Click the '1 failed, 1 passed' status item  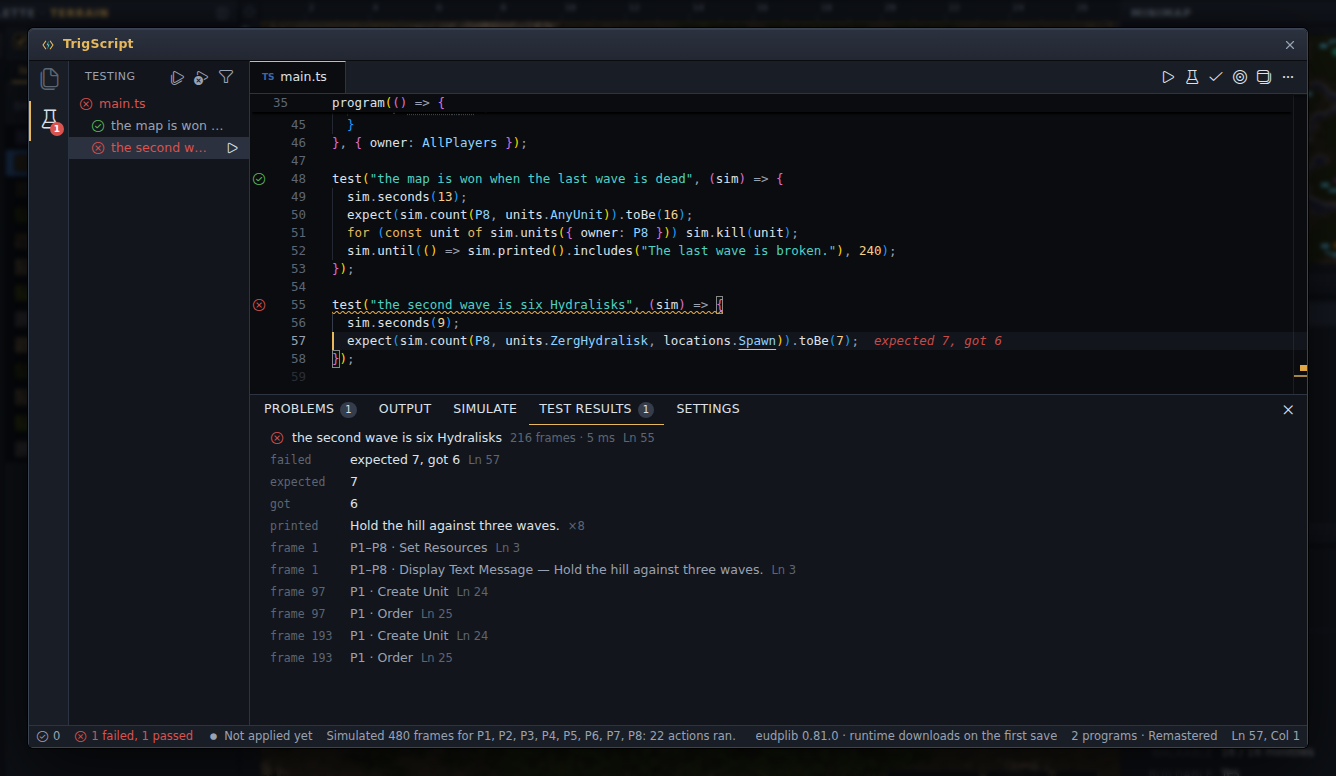coord(134,736)
